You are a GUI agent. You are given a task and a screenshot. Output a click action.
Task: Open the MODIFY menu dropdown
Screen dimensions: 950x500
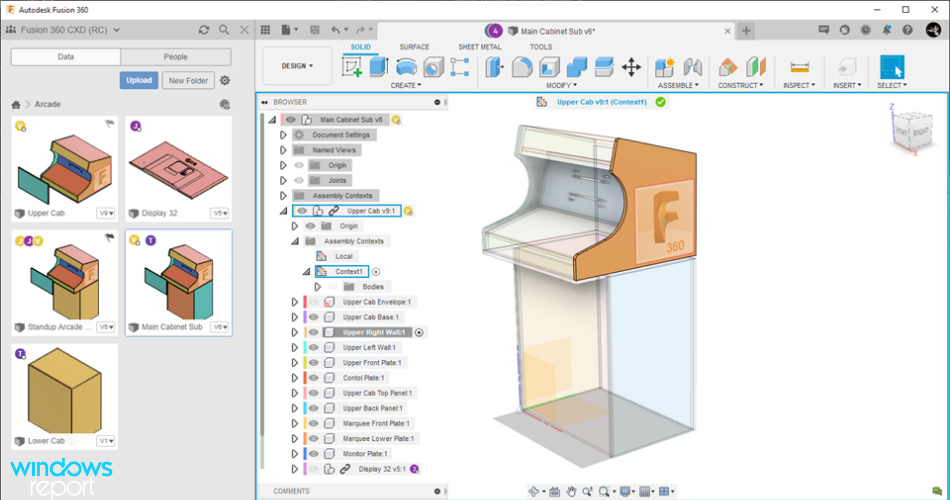coord(561,85)
